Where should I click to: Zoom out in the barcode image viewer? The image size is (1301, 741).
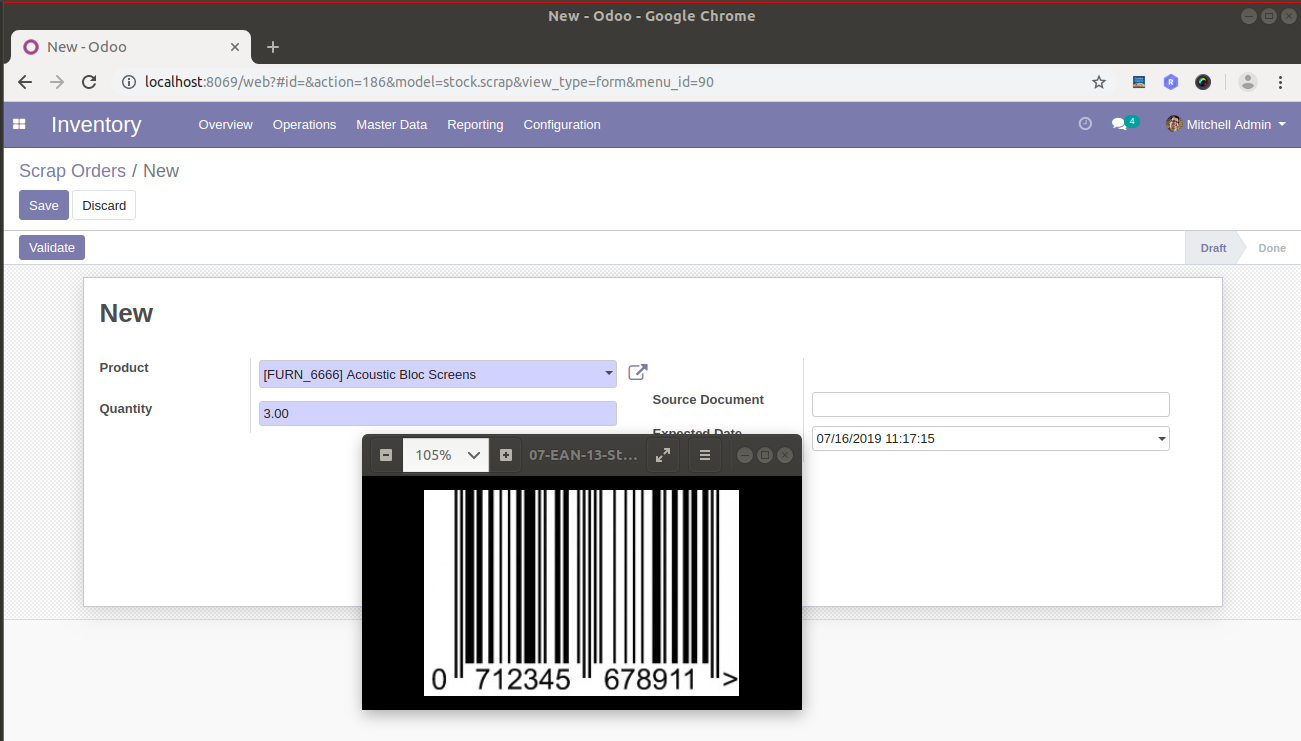pos(386,455)
